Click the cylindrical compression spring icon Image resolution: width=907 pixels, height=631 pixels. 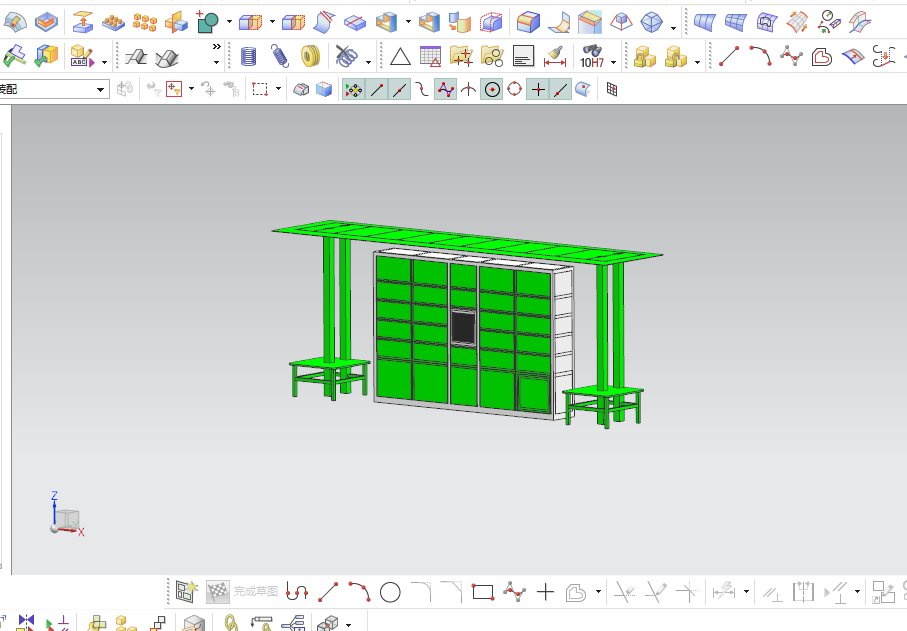click(x=248, y=56)
